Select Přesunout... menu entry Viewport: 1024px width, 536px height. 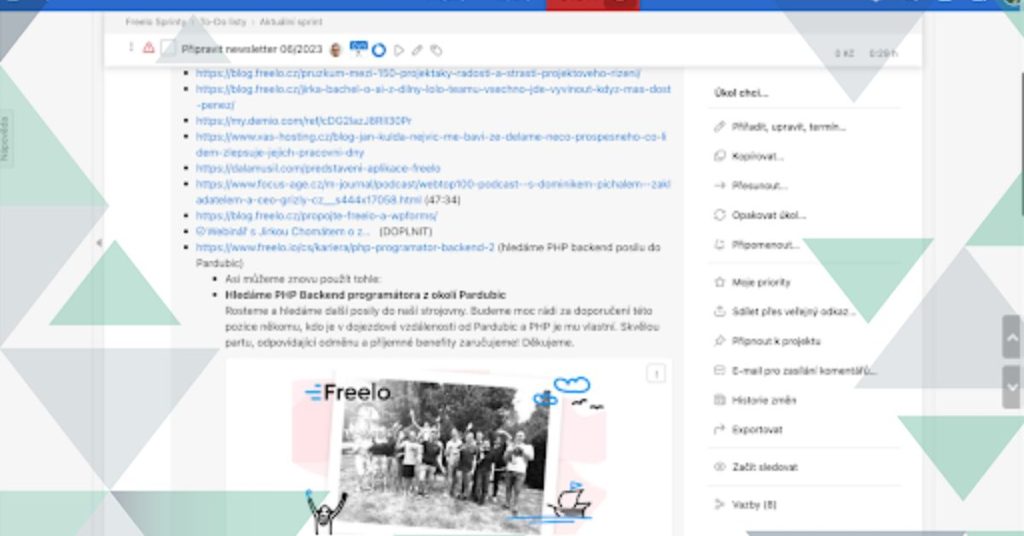759,185
